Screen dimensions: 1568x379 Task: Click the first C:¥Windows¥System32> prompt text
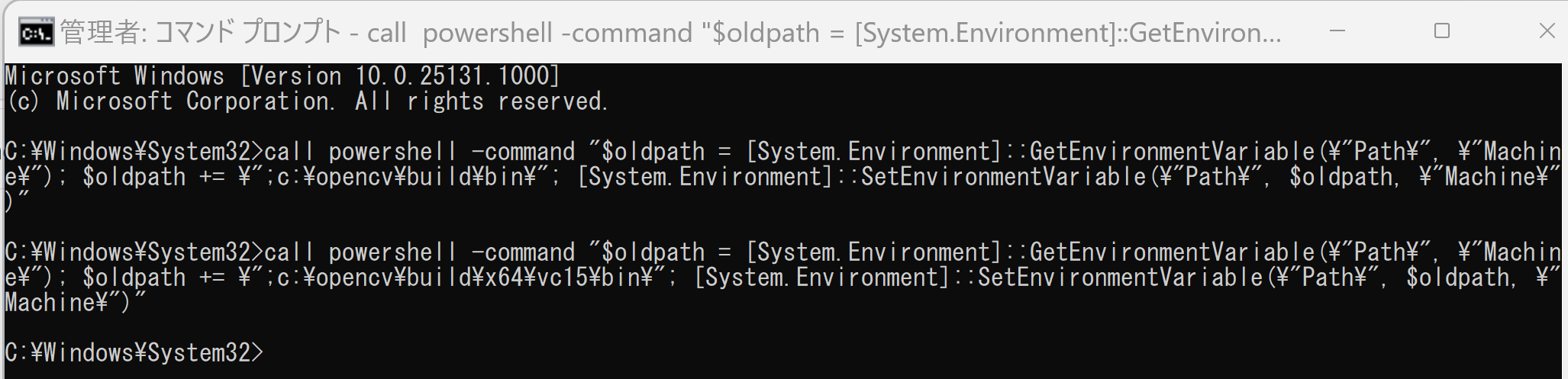(x=134, y=151)
